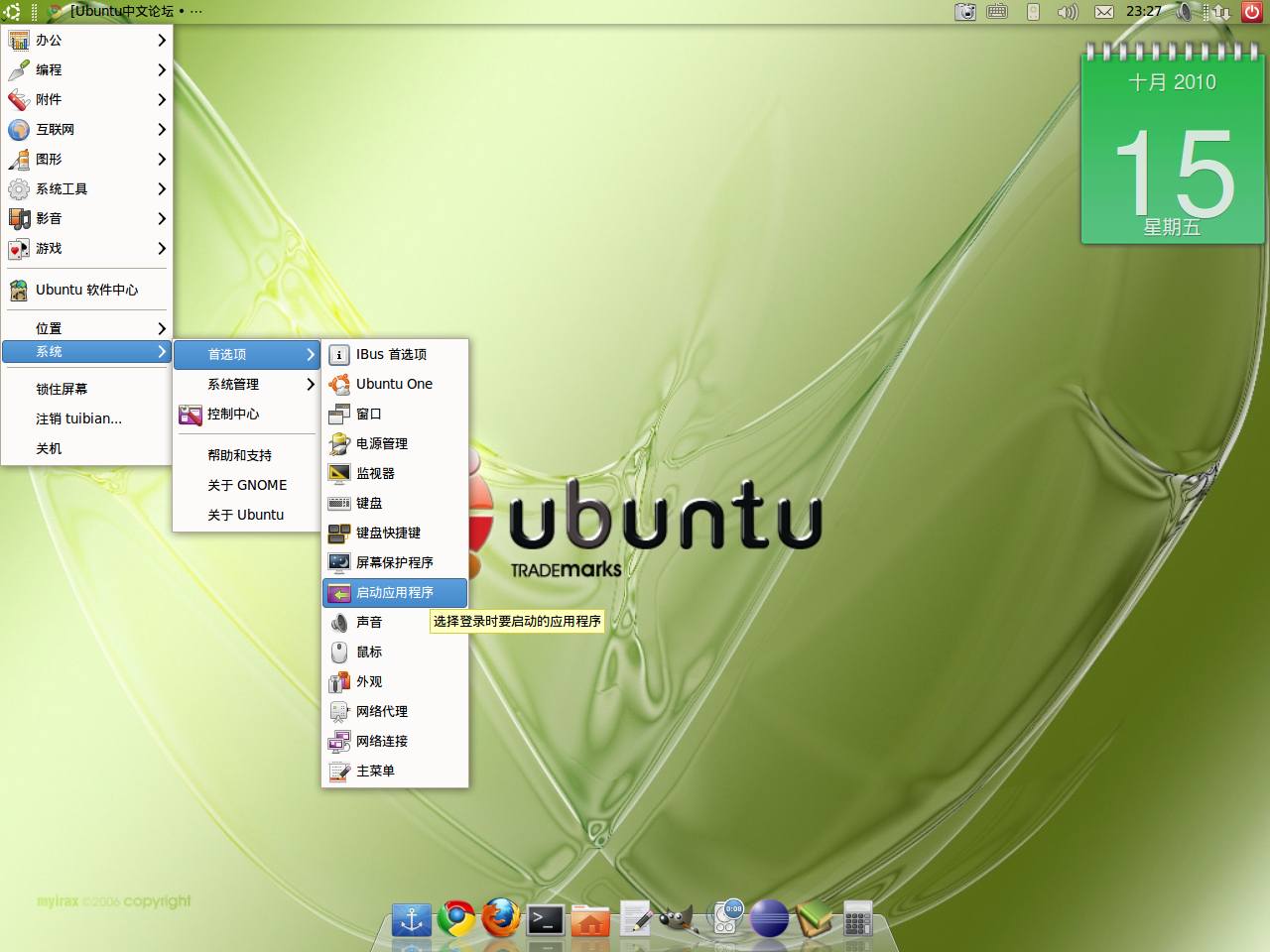
Task: Open 启动应用程序 (Startup Applications)
Action: click(395, 592)
